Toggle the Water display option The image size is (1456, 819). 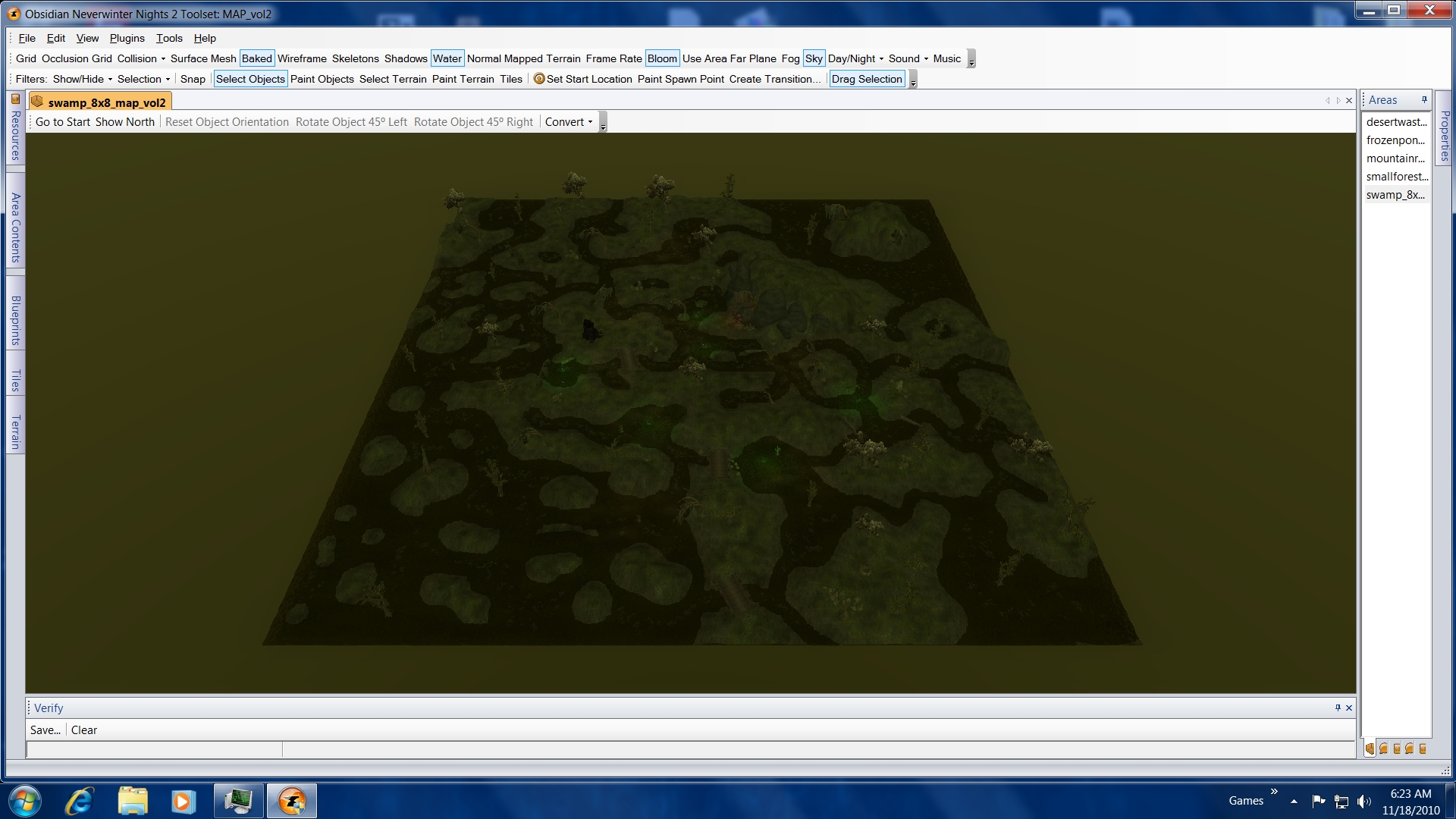pos(447,58)
